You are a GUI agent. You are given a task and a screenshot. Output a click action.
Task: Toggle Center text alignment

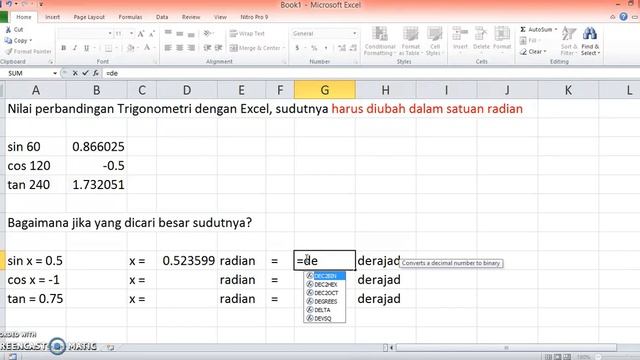[180, 48]
